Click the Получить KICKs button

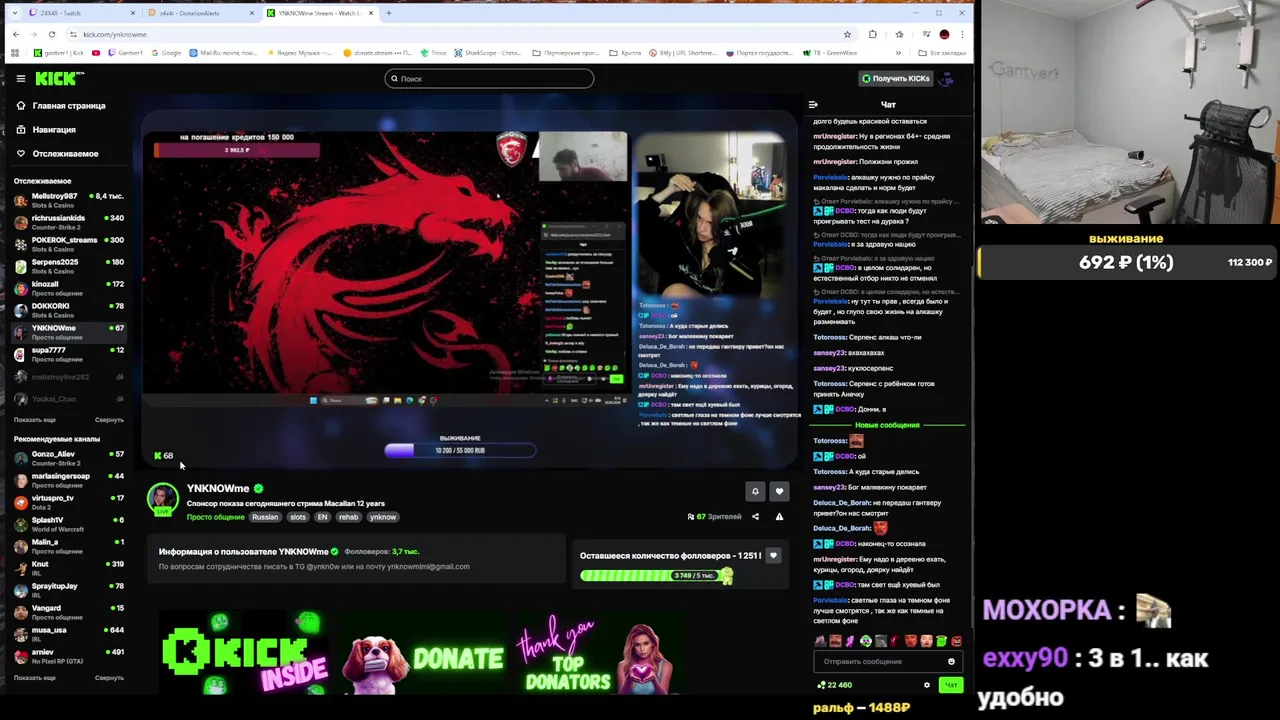click(896, 78)
